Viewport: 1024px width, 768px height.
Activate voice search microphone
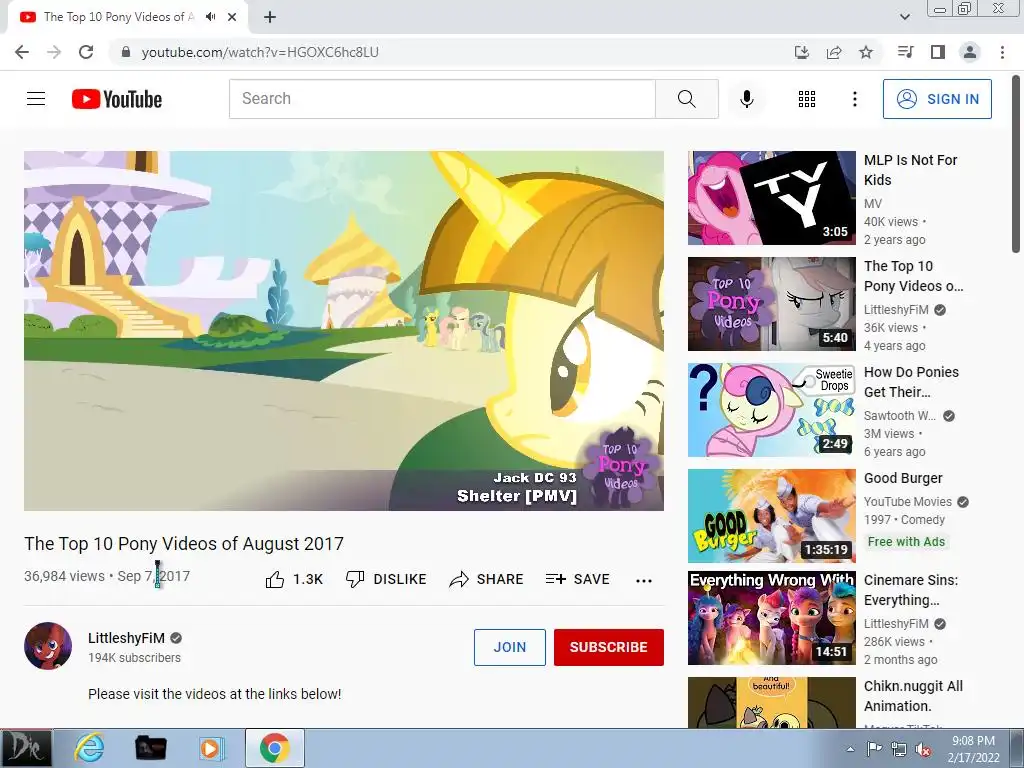tap(746, 99)
